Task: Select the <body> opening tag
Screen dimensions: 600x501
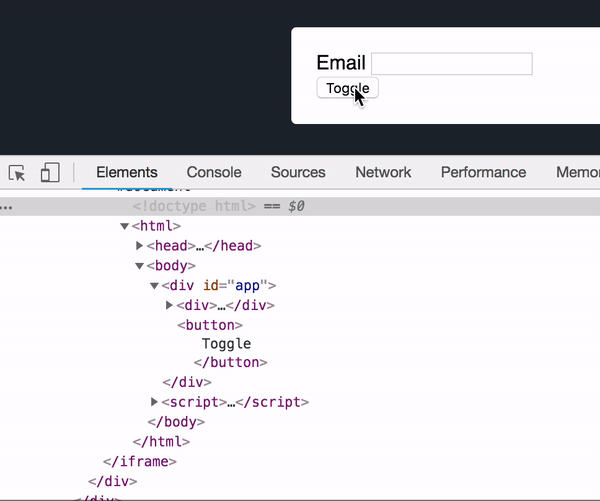Action: tap(171, 266)
